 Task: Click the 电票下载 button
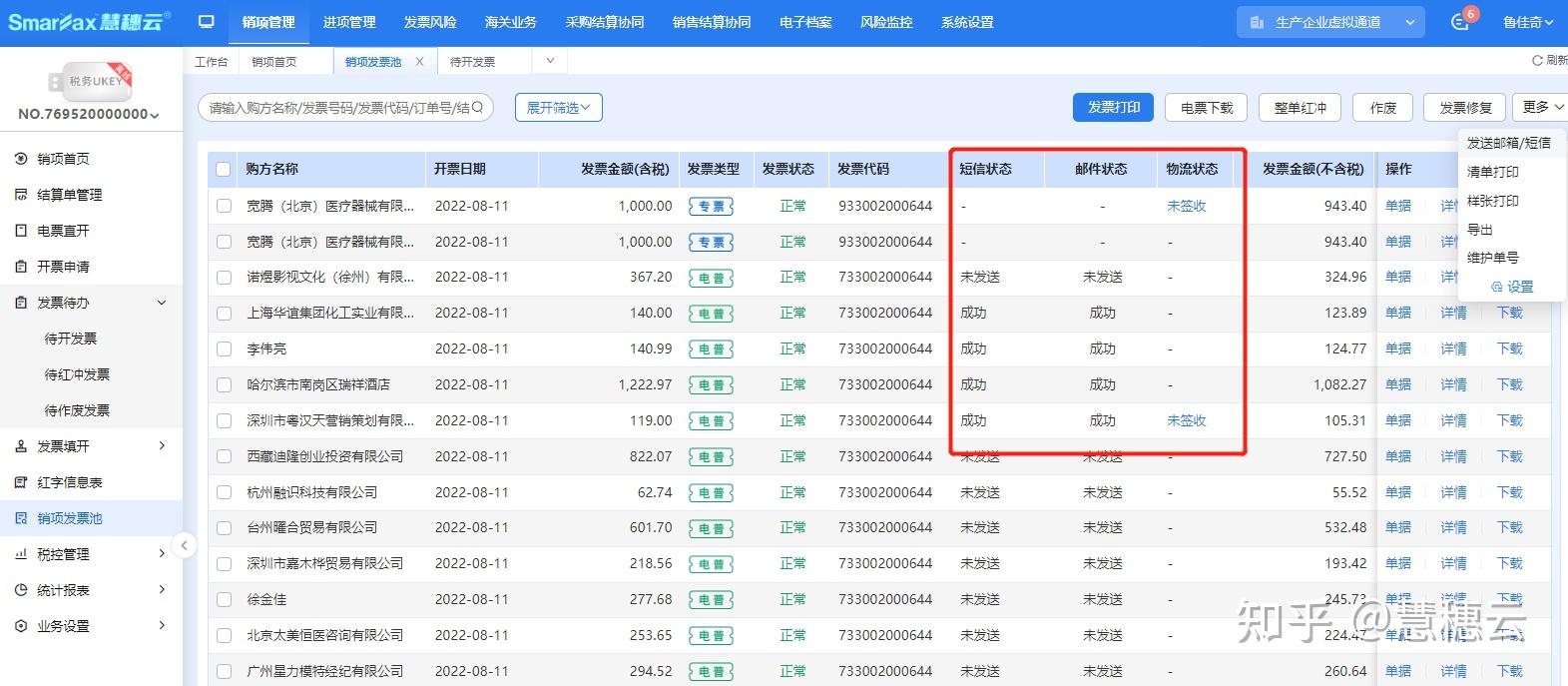coord(1207,108)
